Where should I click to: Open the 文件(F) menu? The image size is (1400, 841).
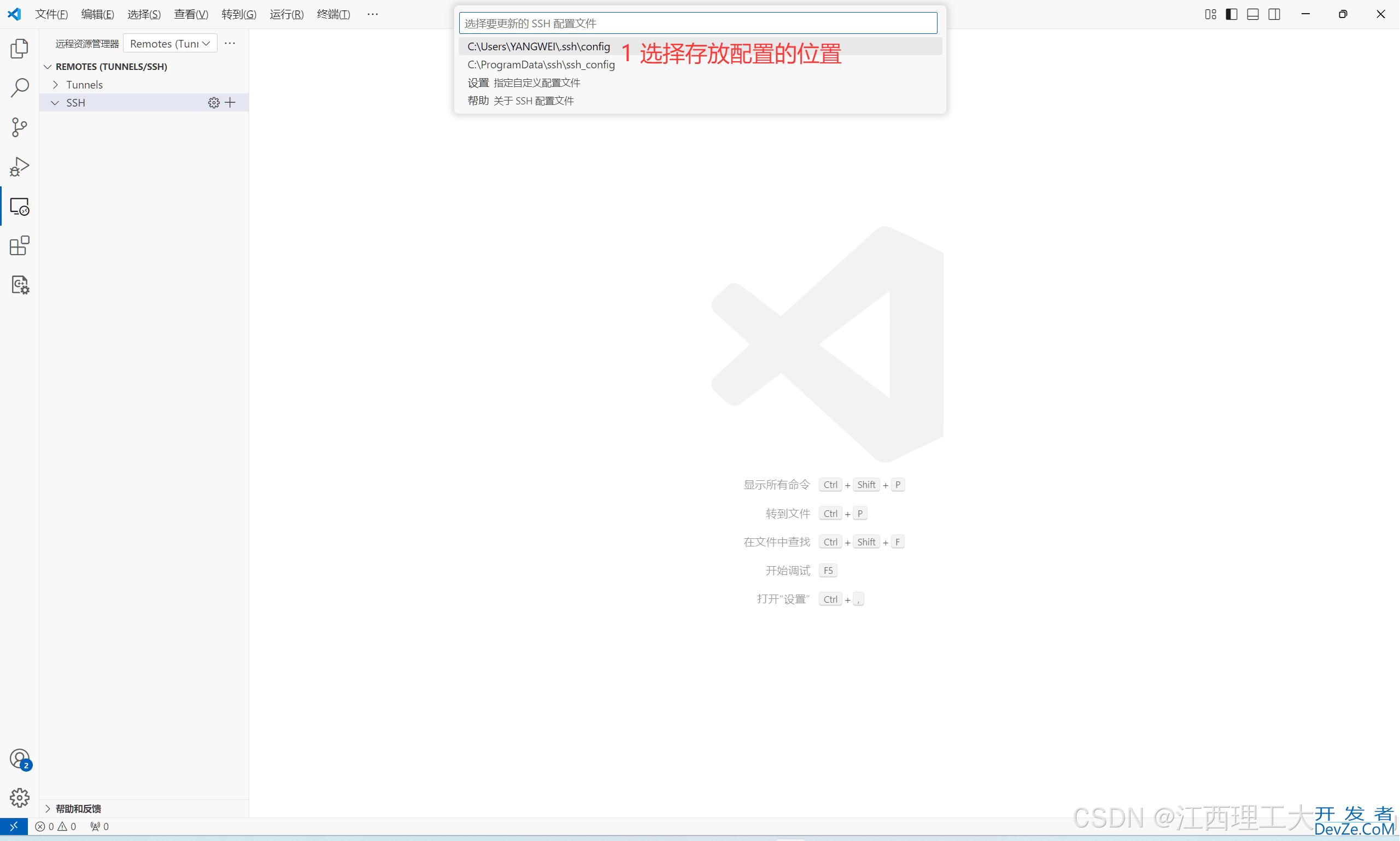click(x=51, y=14)
